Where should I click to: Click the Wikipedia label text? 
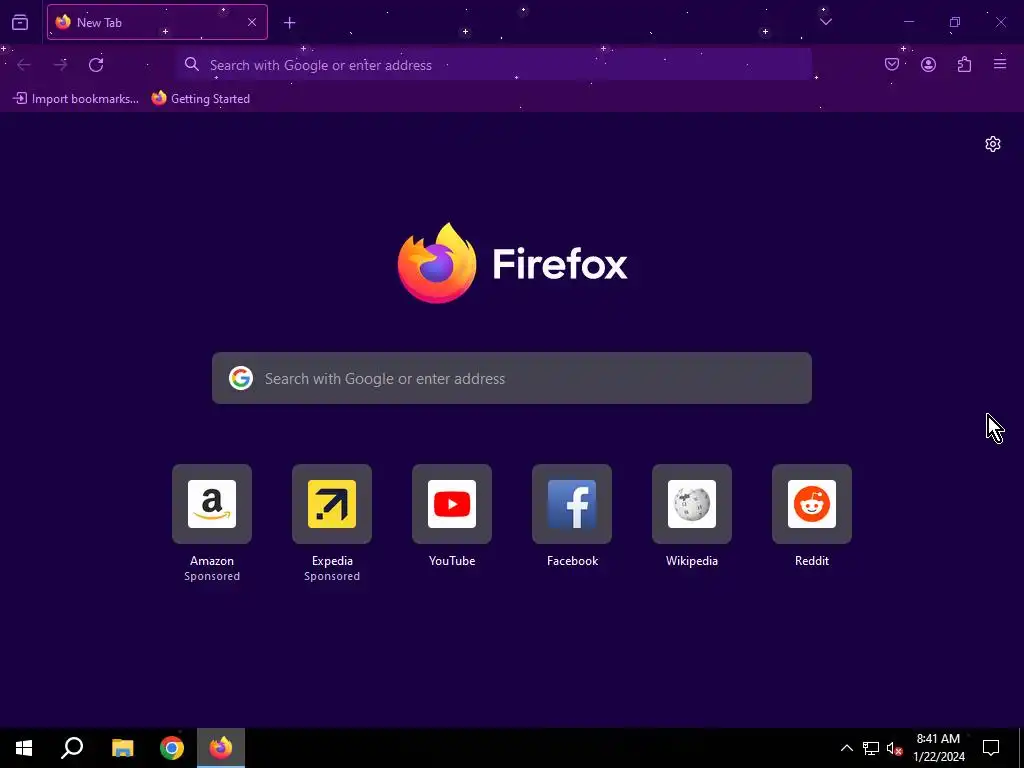pos(692,561)
